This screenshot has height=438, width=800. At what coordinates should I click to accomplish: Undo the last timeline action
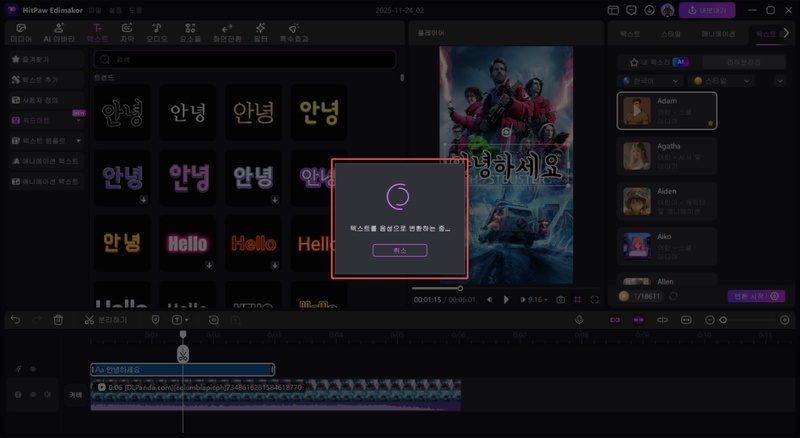tap(15, 320)
